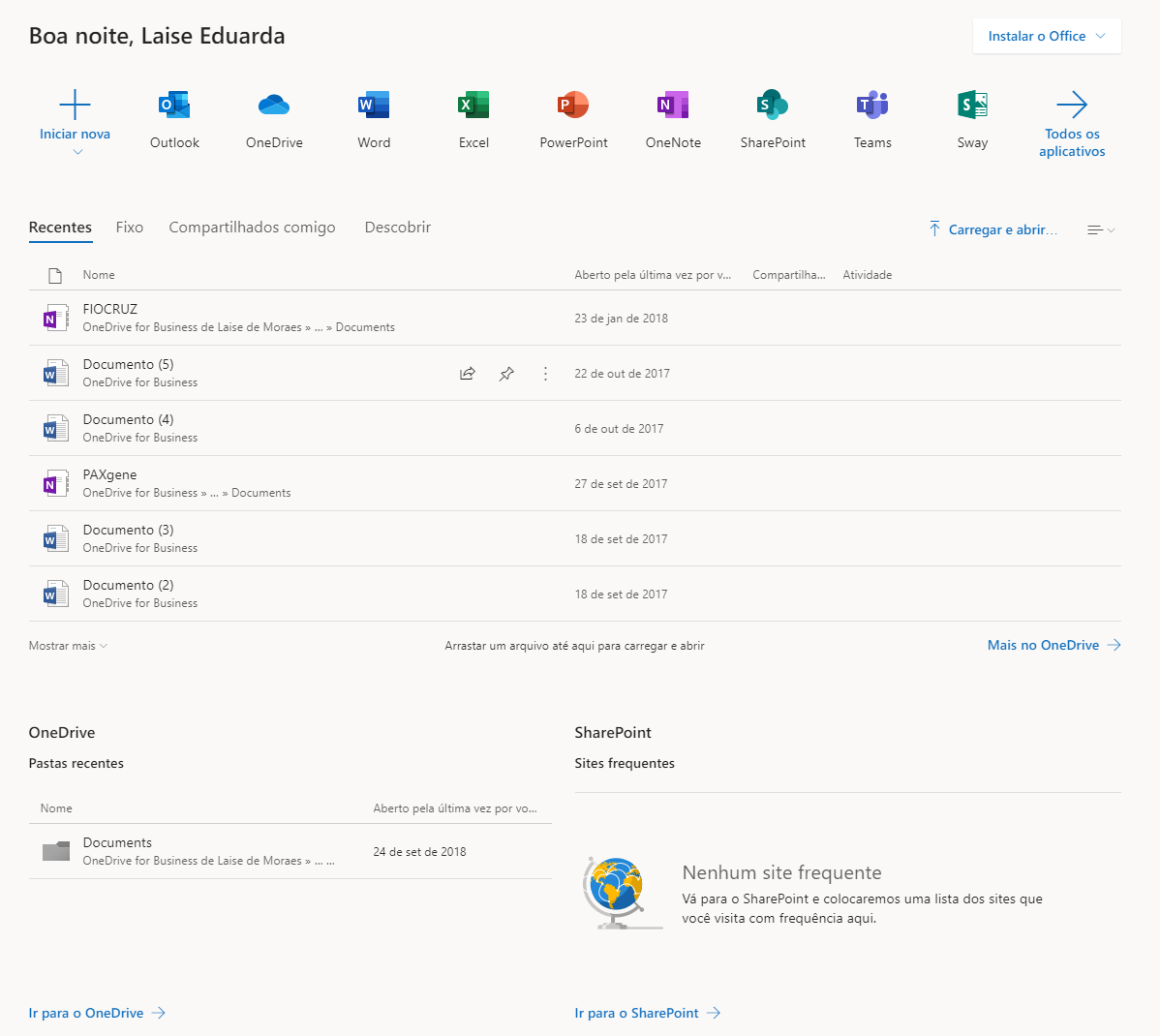Open the Outlook app icon
This screenshot has width=1160, height=1036.
(174, 106)
